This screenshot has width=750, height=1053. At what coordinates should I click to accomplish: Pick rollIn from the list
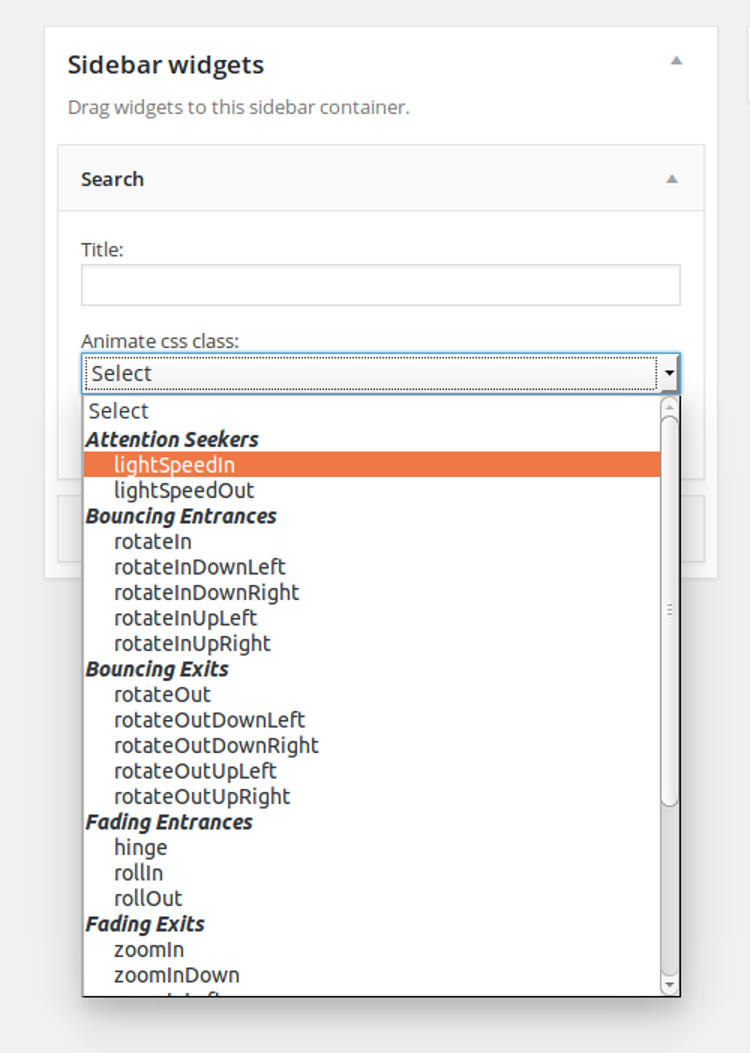[x=139, y=873]
